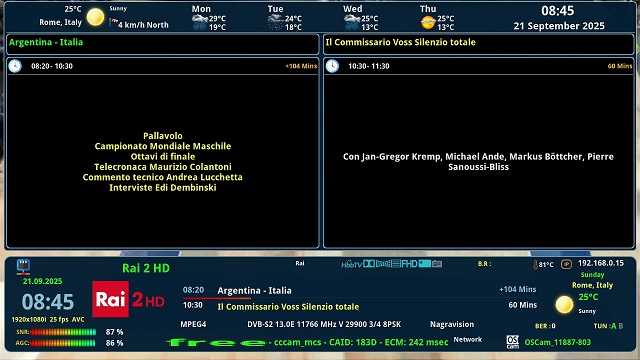This screenshot has width=640, height=360.
Task: Click the 4 km/h North wind text
Action: 143,25
